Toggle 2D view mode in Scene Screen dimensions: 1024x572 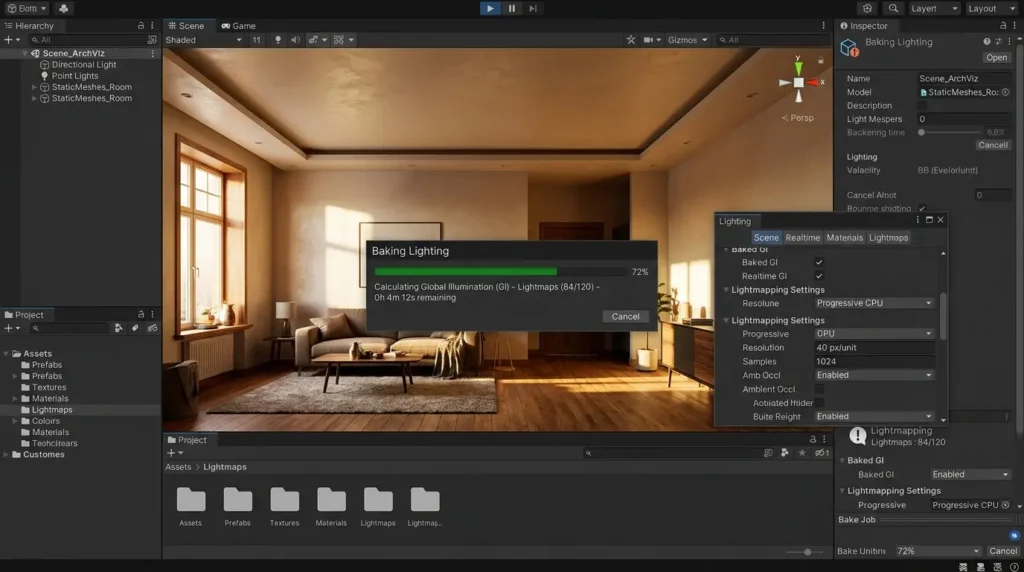(257, 40)
